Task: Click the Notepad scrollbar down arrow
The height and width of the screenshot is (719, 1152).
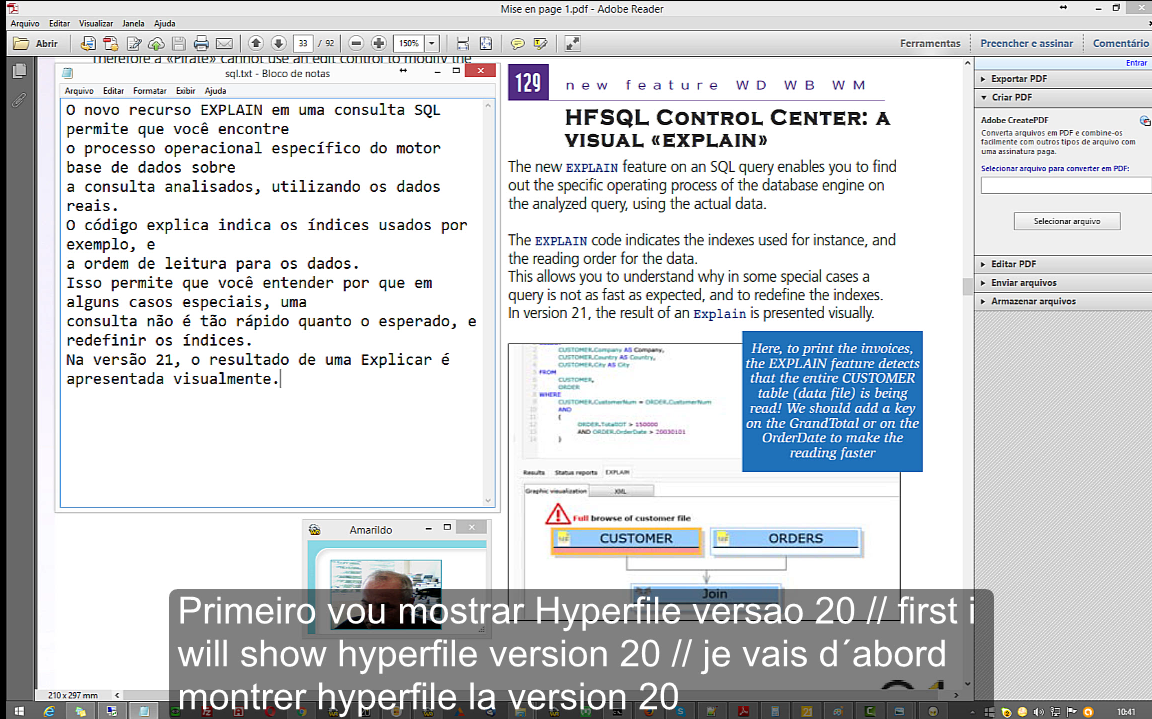Action: 489,501
